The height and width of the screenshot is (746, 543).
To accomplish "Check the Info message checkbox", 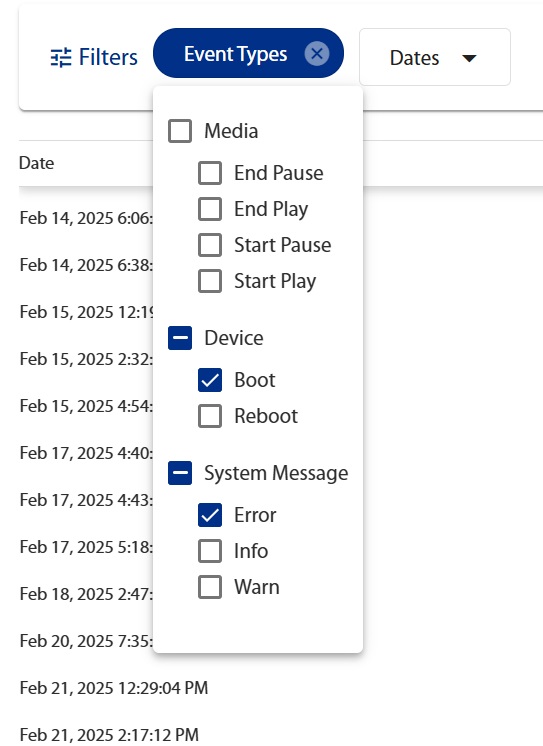I will pyautogui.click(x=210, y=551).
